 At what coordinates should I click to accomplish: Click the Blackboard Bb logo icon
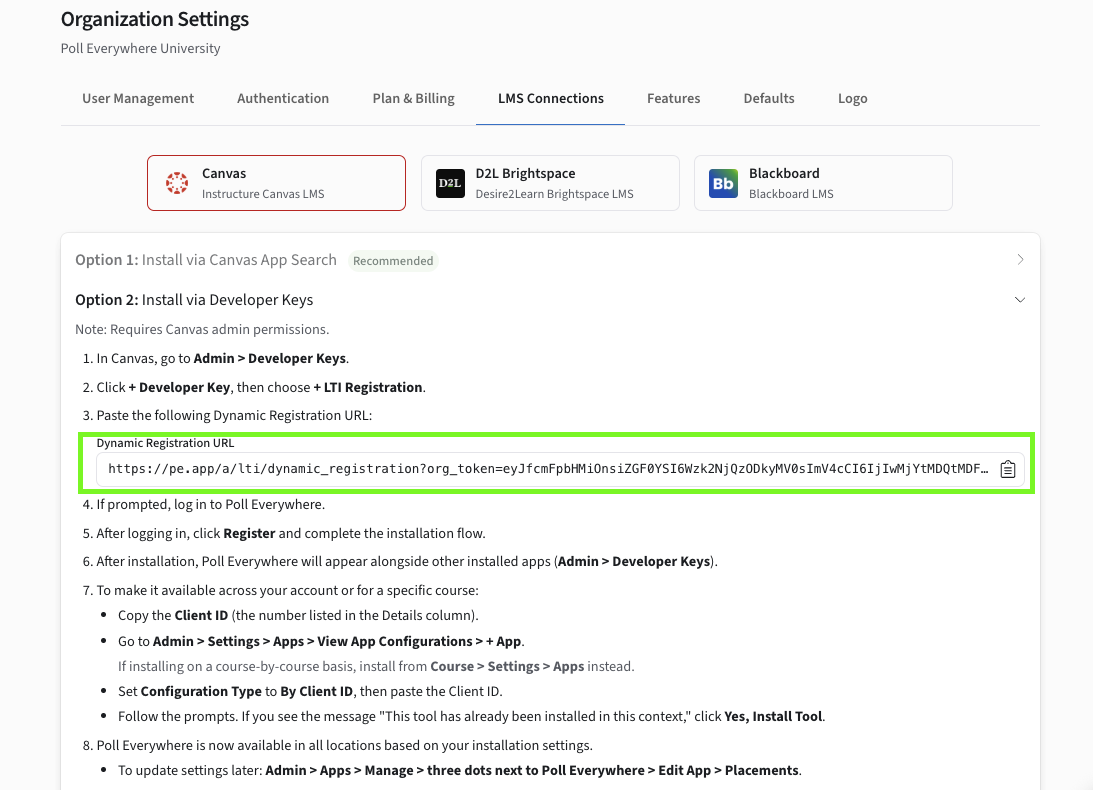tap(724, 183)
